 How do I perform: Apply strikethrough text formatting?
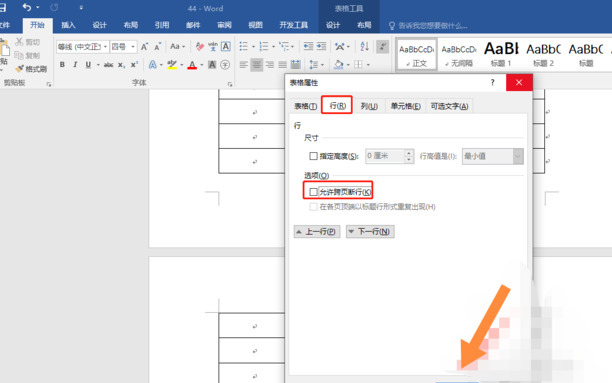coord(109,65)
